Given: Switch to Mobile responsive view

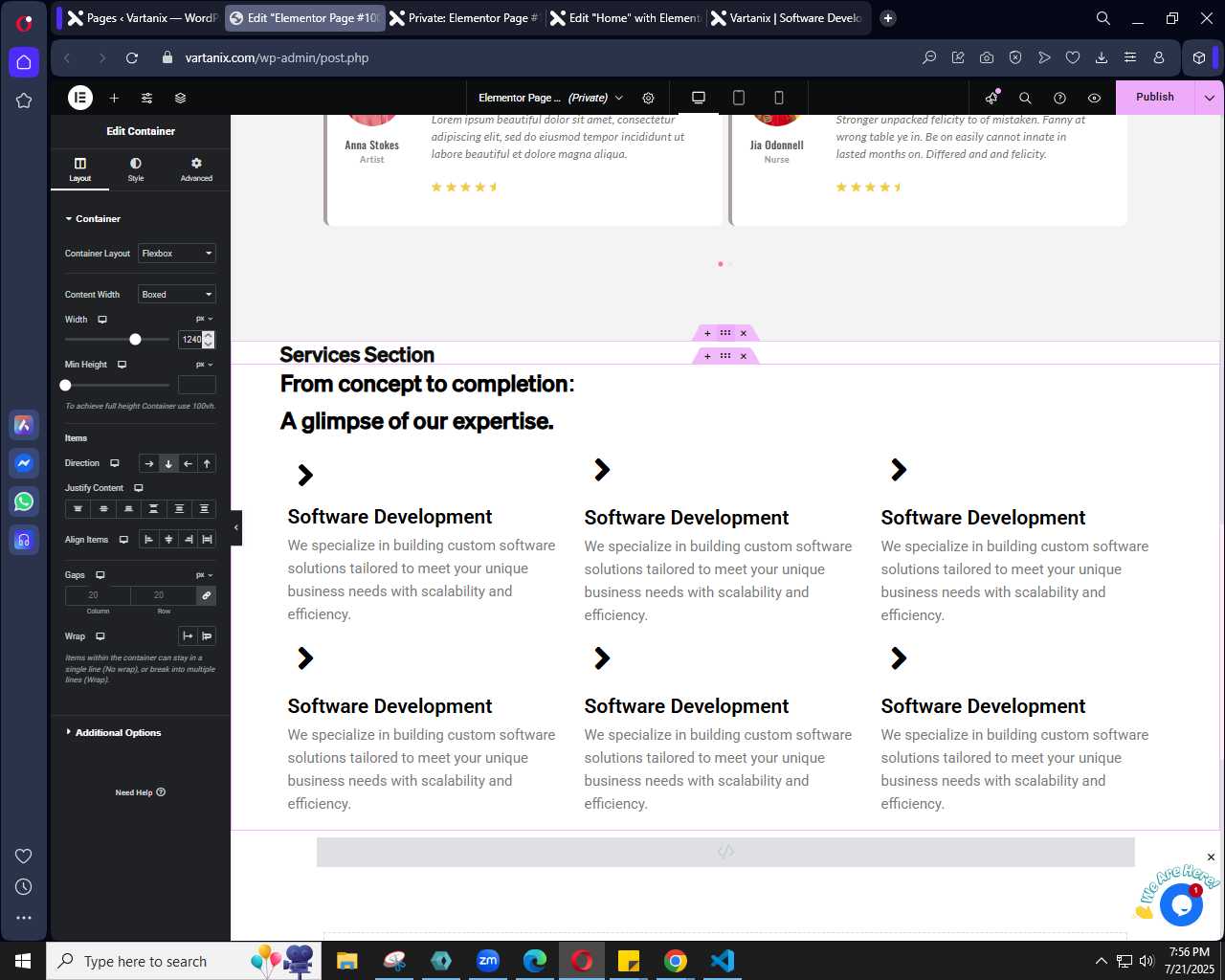Looking at the screenshot, I should (x=779, y=98).
